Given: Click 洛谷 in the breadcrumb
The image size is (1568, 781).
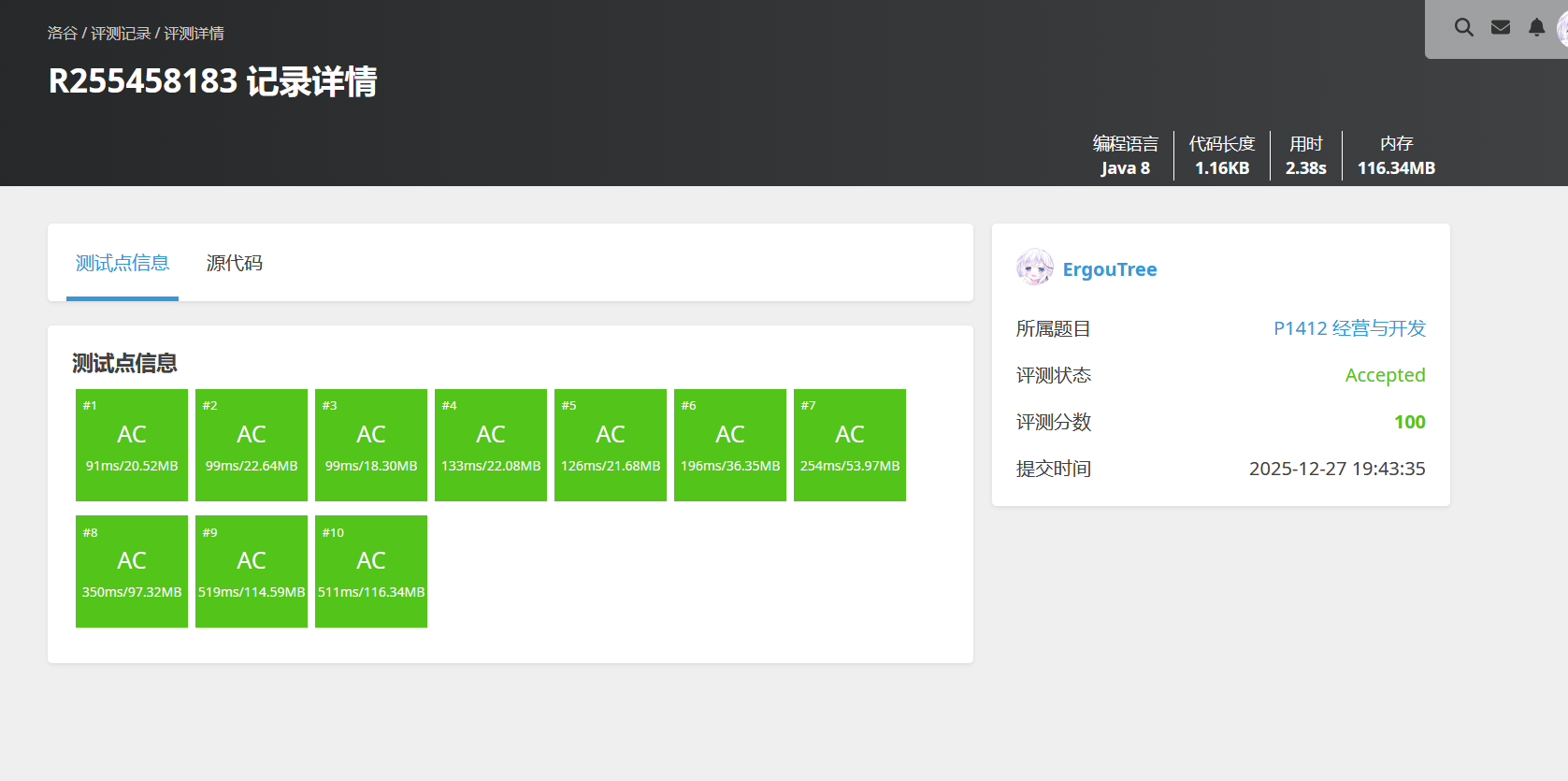Looking at the screenshot, I should click(x=63, y=34).
